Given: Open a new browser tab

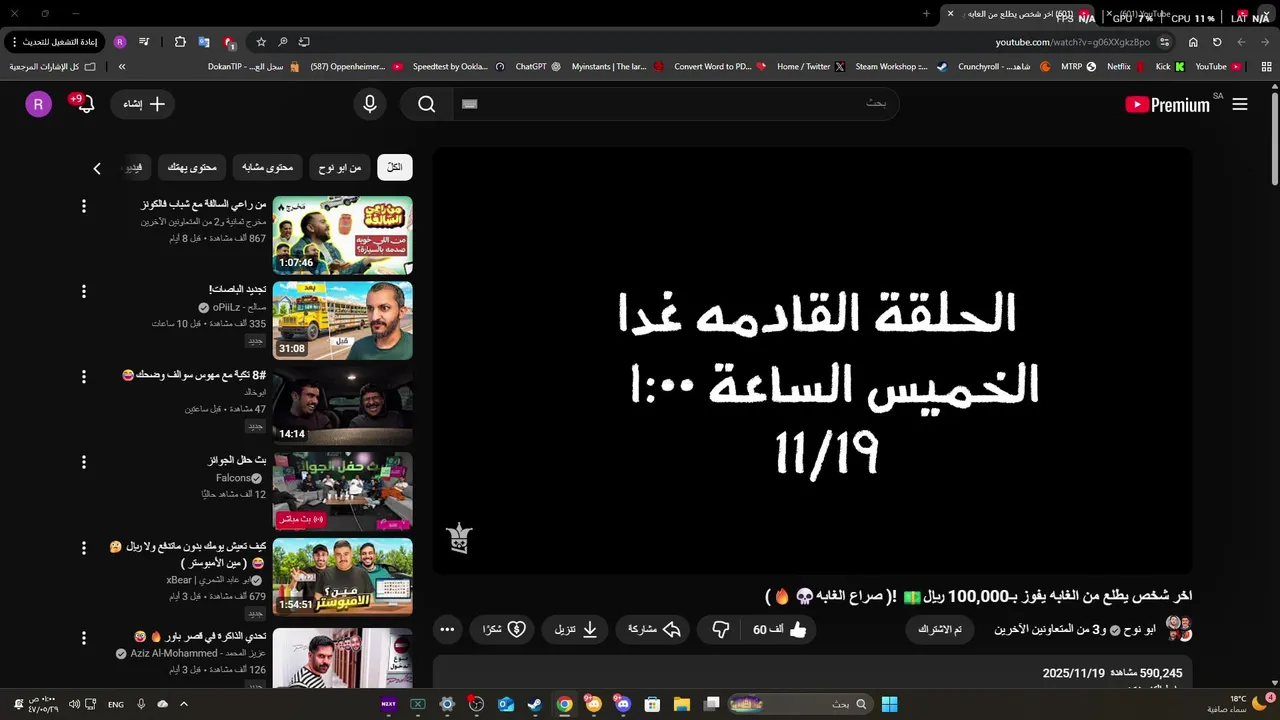Looking at the screenshot, I should (926, 14).
